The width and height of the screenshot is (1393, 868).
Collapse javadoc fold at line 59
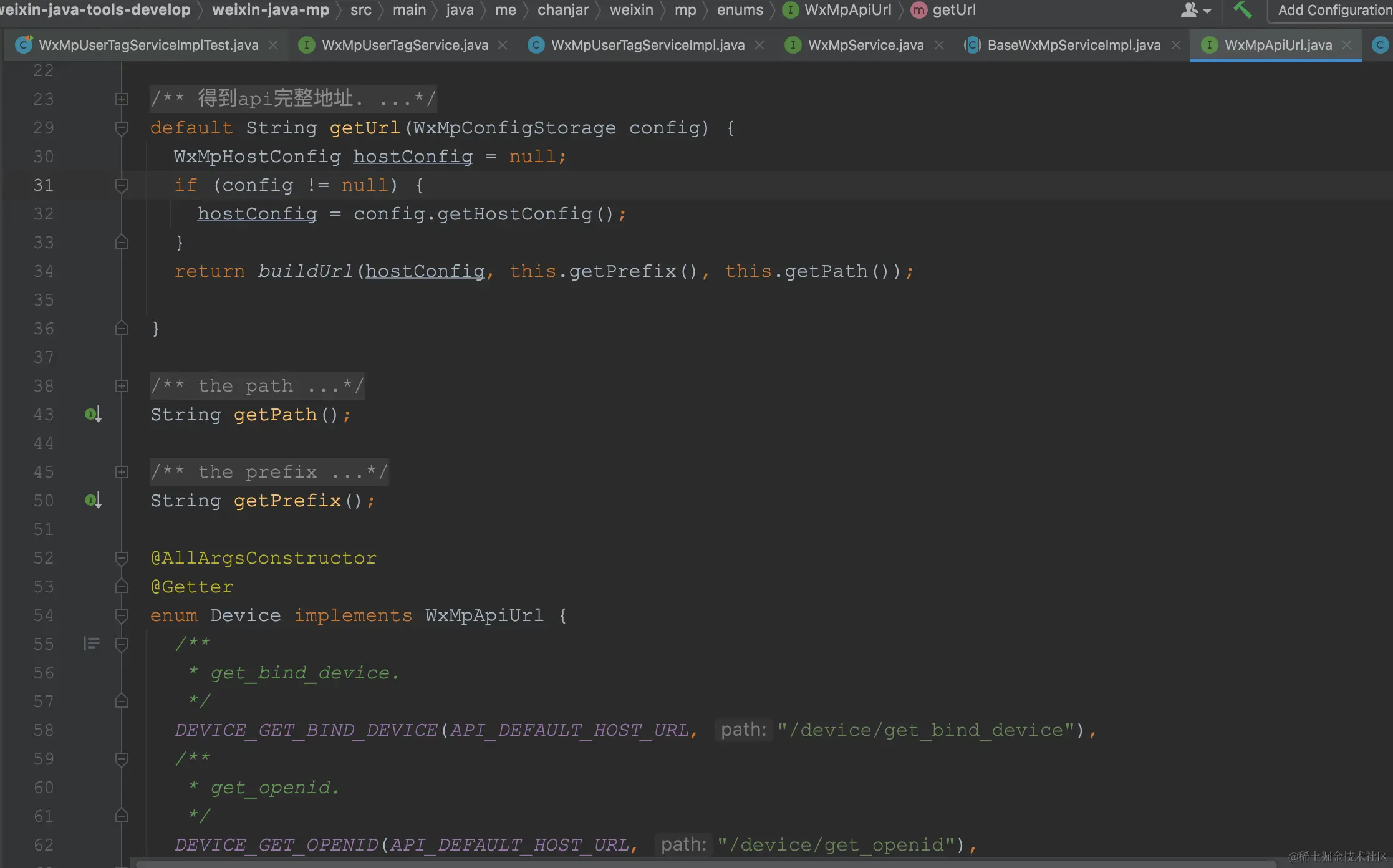pyautogui.click(x=122, y=759)
